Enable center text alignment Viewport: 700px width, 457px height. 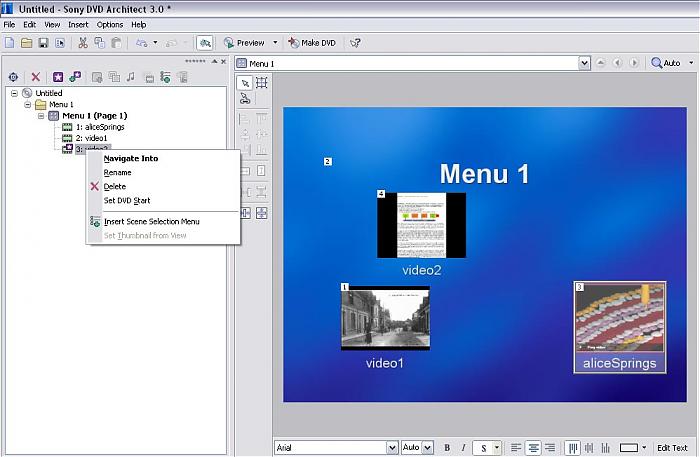534,448
